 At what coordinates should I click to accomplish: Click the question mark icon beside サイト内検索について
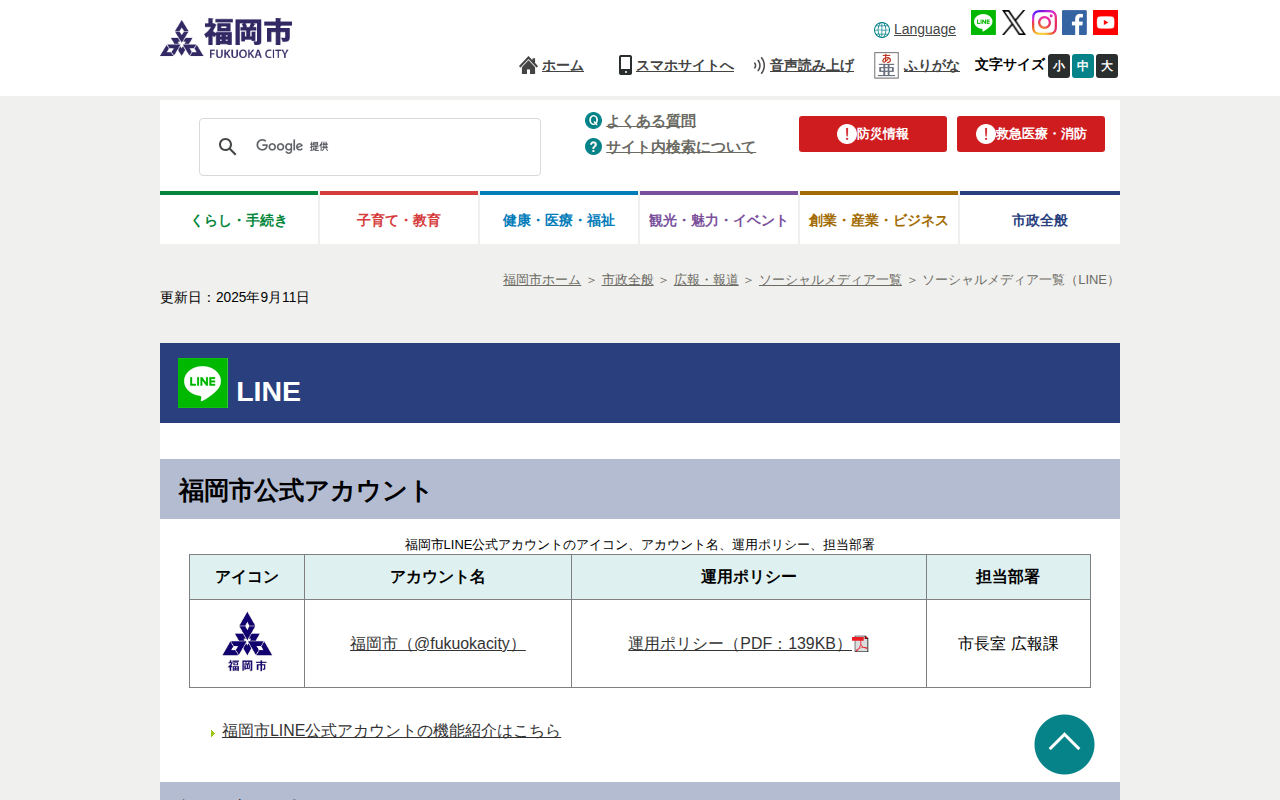click(593, 147)
